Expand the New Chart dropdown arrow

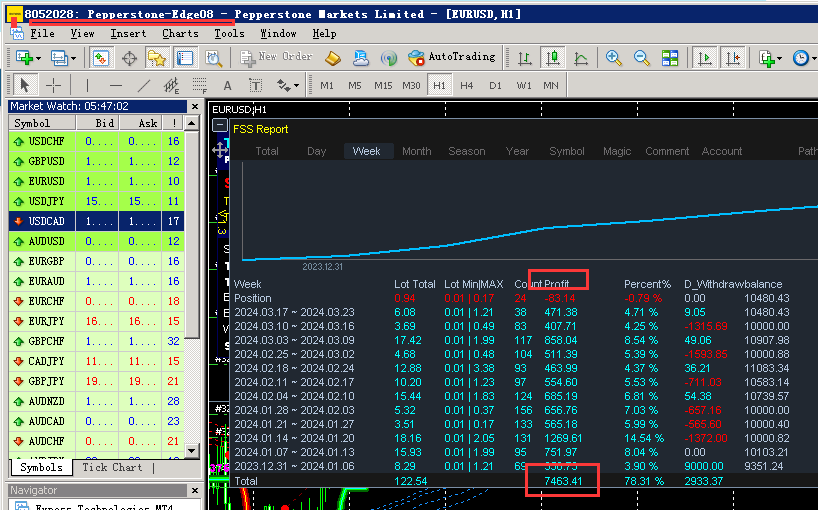click(39, 58)
